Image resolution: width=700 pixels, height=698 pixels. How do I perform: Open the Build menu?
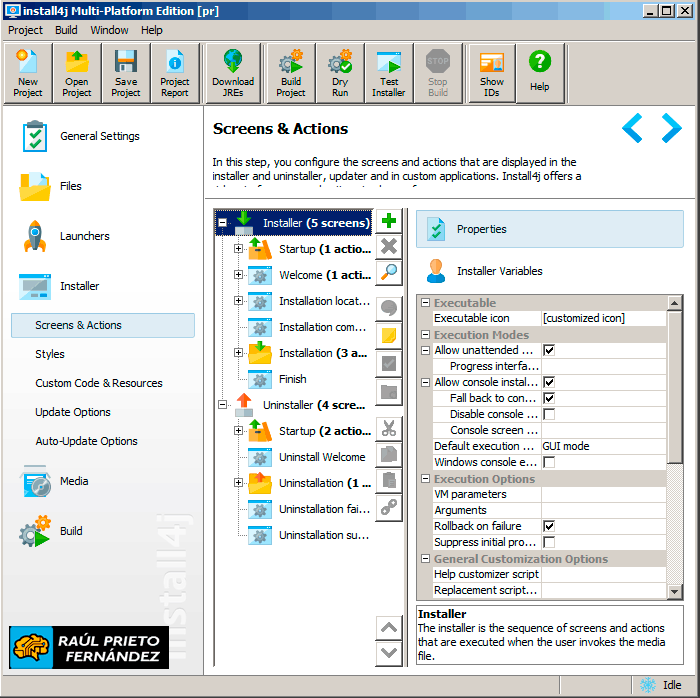pyautogui.click(x=66, y=30)
